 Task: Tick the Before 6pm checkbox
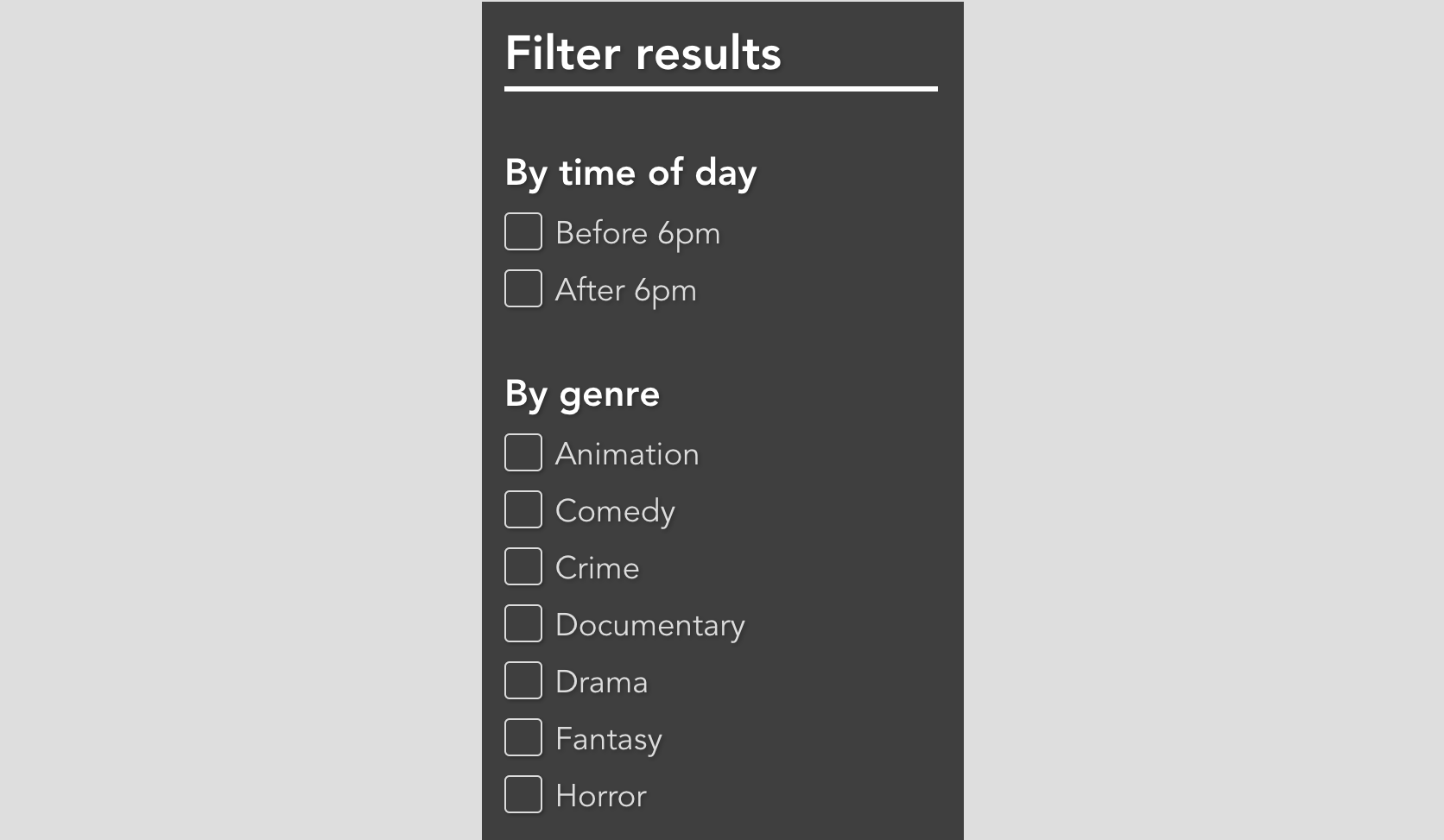tap(523, 231)
